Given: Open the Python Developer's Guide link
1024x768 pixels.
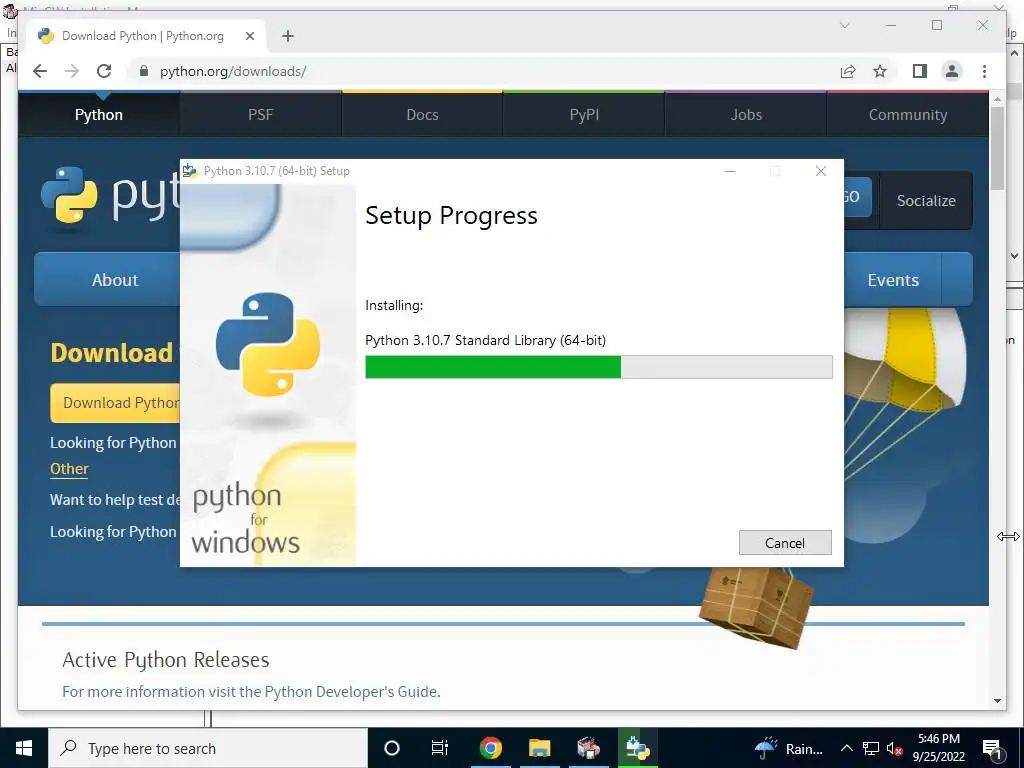Looking at the screenshot, I should click(351, 692).
